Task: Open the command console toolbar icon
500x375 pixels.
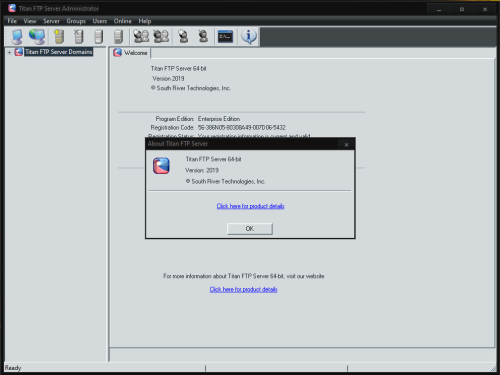Action: coord(225,36)
